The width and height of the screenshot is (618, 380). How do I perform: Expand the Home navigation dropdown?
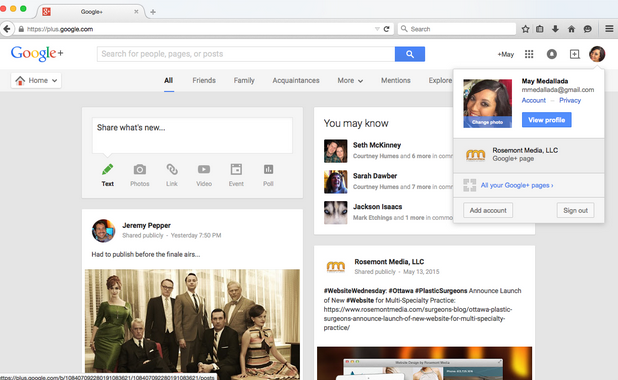[x=36, y=80]
